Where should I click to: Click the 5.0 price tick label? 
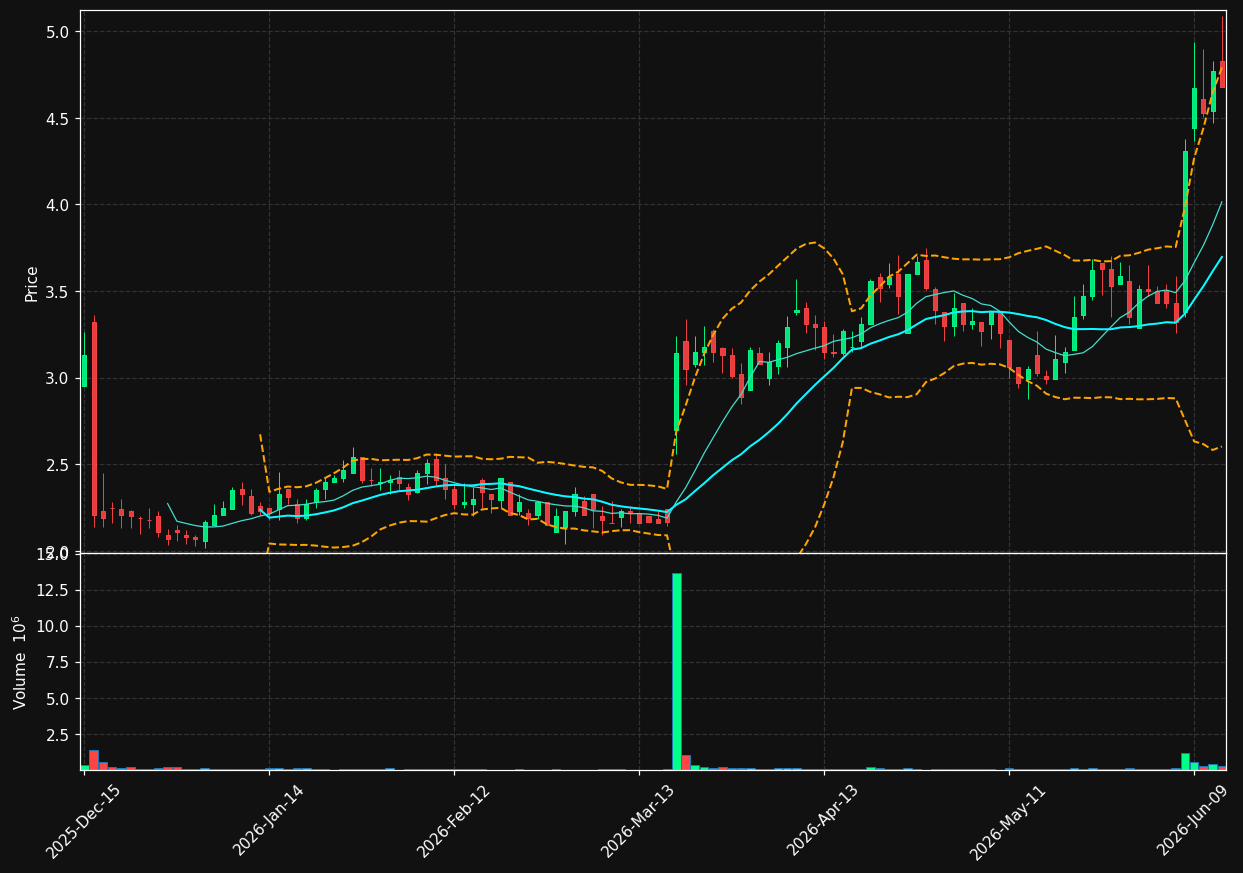pos(58,32)
